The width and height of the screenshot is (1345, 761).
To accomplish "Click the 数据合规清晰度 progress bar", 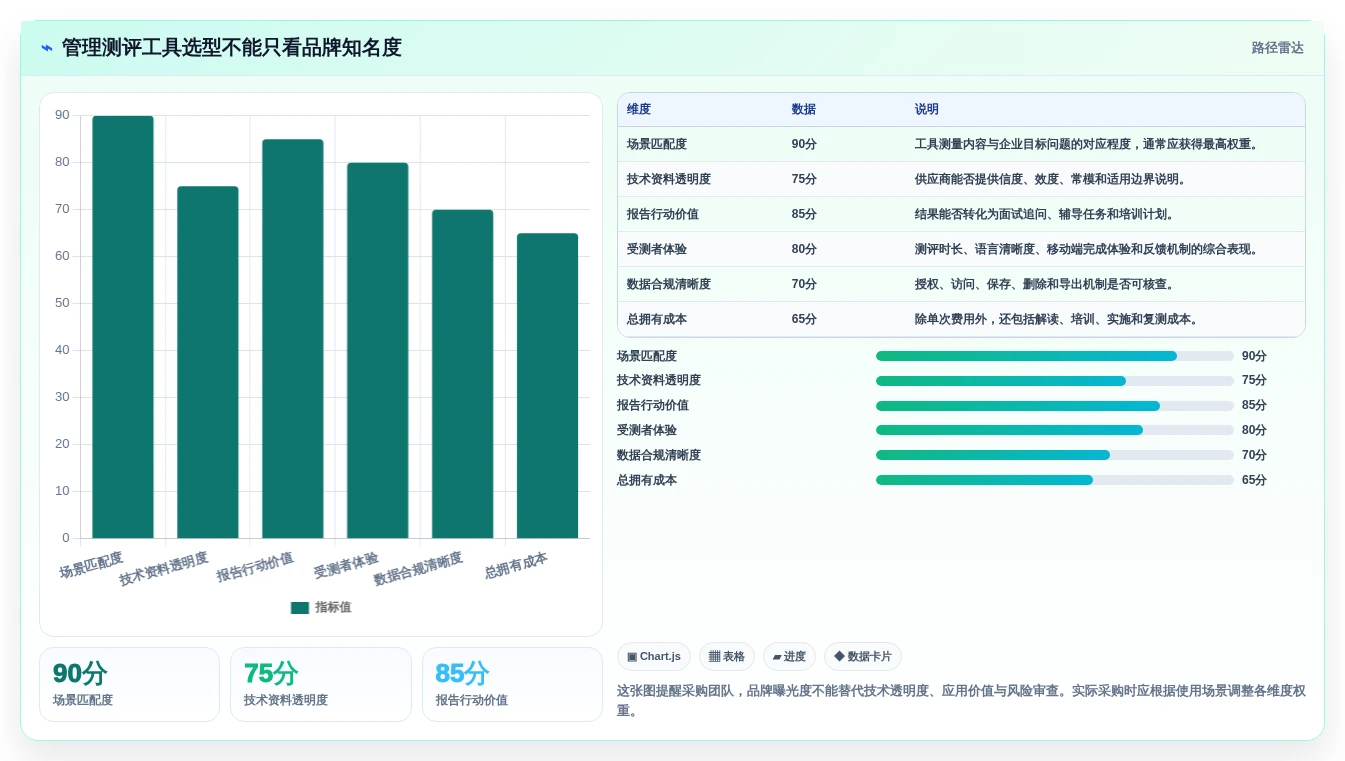I will pyautogui.click(x=1055, y=455).
